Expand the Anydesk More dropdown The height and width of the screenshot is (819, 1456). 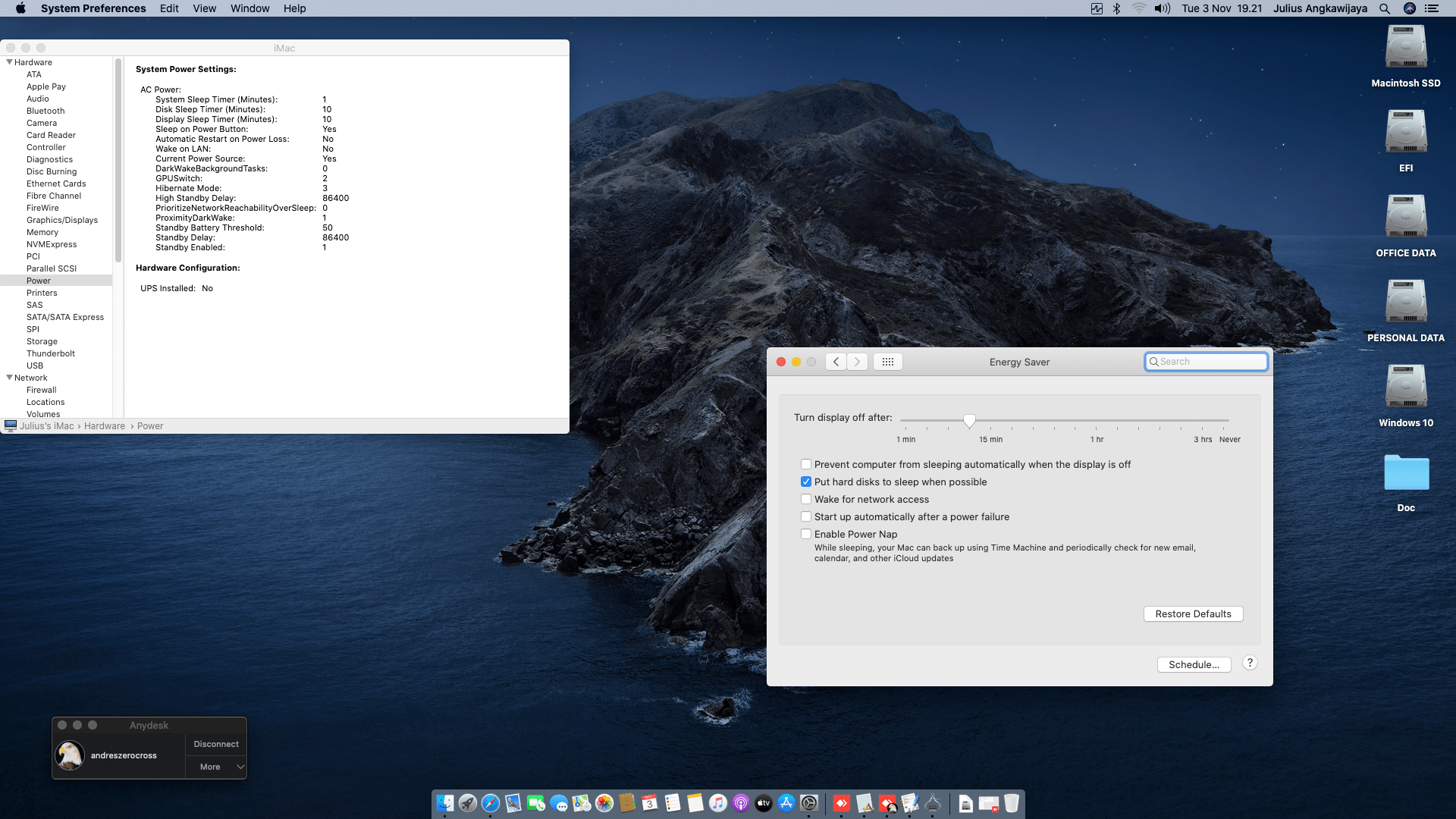[x=217, y=767]
